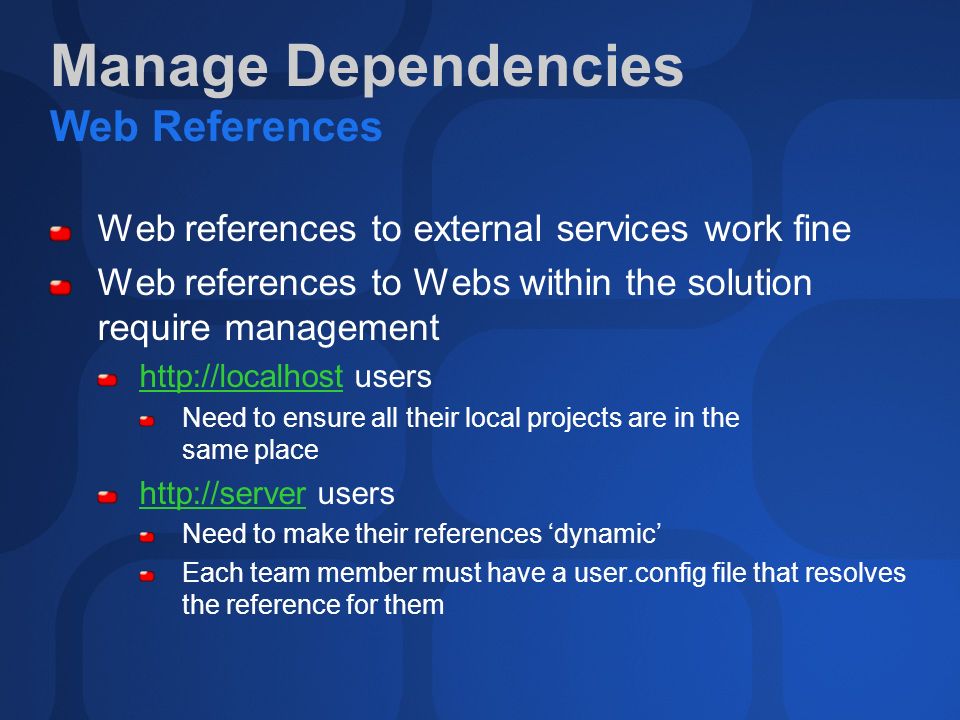Open the http://server hyperlink

tap(222, 493)
